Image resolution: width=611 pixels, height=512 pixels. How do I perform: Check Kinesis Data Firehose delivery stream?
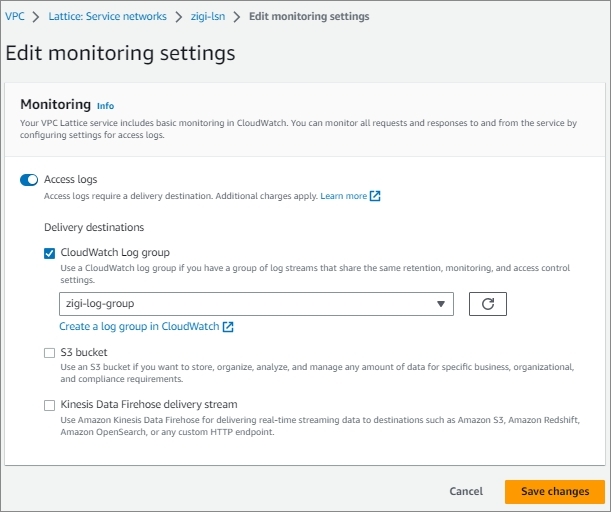click(49, 405)
